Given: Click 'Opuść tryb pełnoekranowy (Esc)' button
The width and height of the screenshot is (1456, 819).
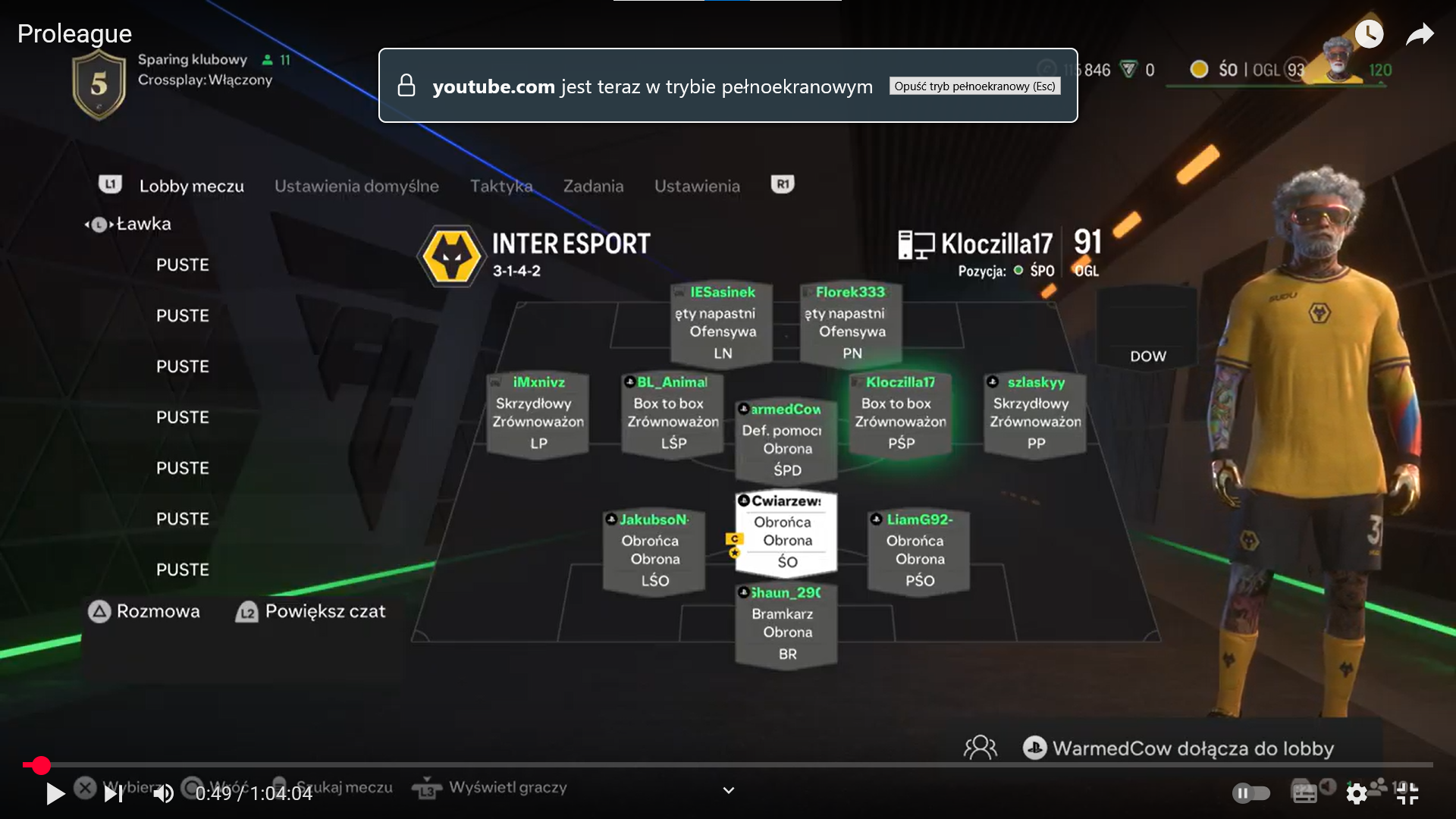Looking at the screenshot, I should pyautogui.click(x=974, y=86).
